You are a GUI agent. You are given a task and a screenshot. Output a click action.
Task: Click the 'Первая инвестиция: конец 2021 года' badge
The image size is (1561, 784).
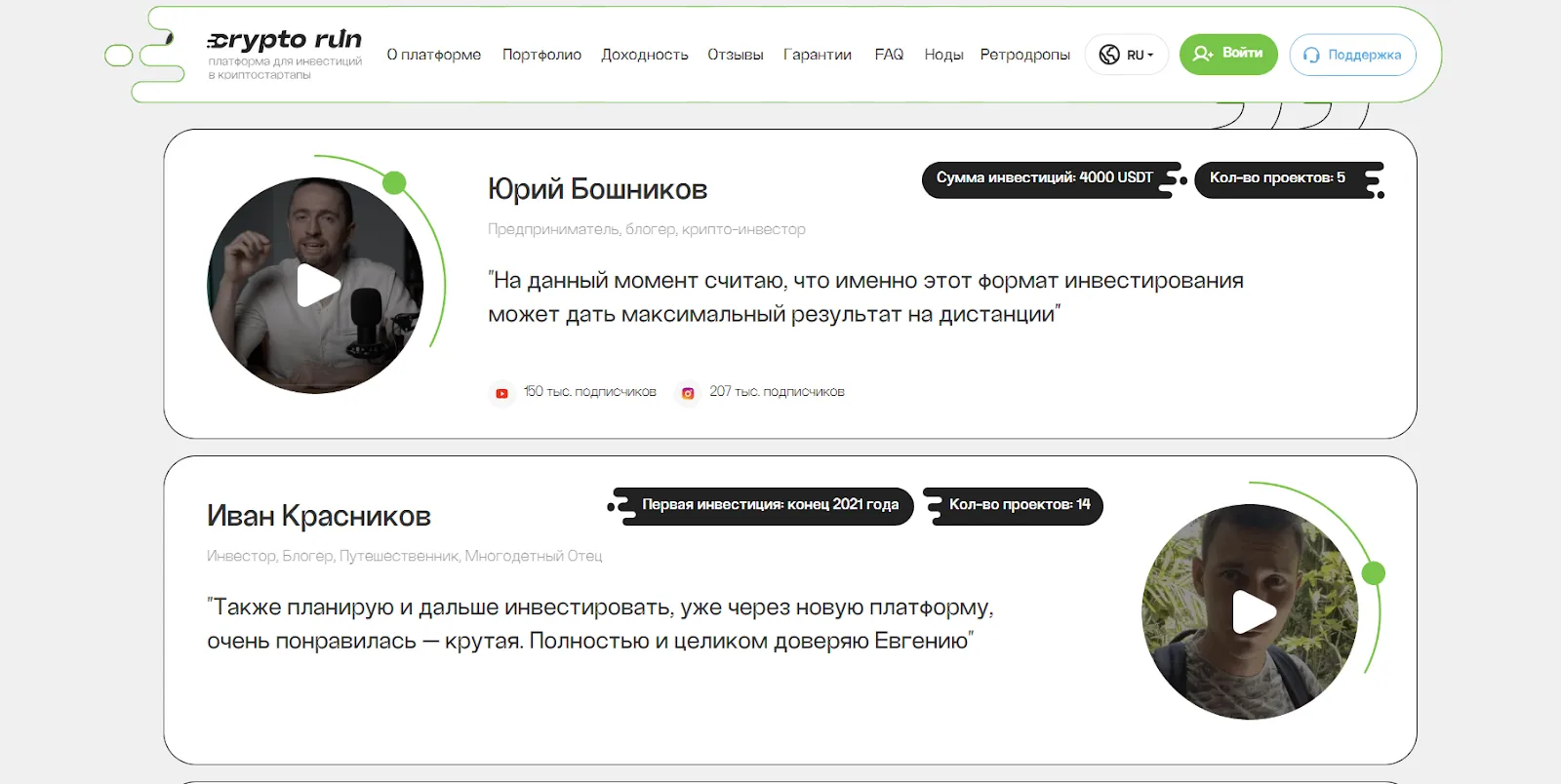pos(761,506)
